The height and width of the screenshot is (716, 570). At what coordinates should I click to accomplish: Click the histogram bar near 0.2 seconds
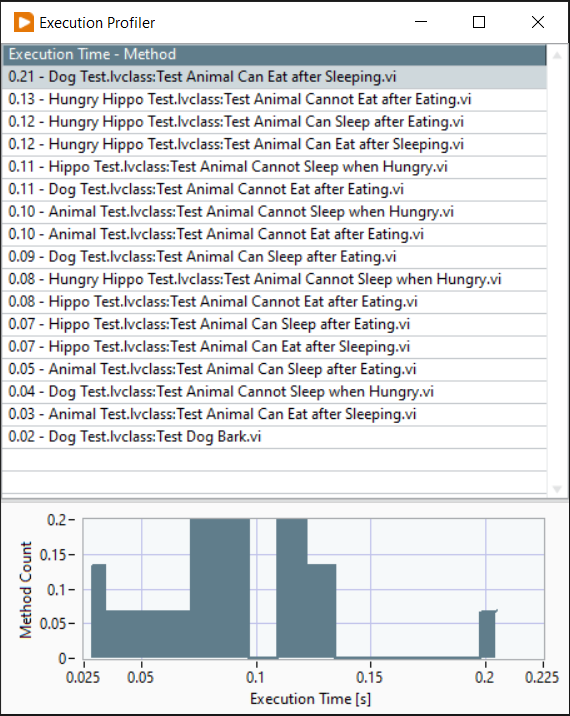(487, 634)
